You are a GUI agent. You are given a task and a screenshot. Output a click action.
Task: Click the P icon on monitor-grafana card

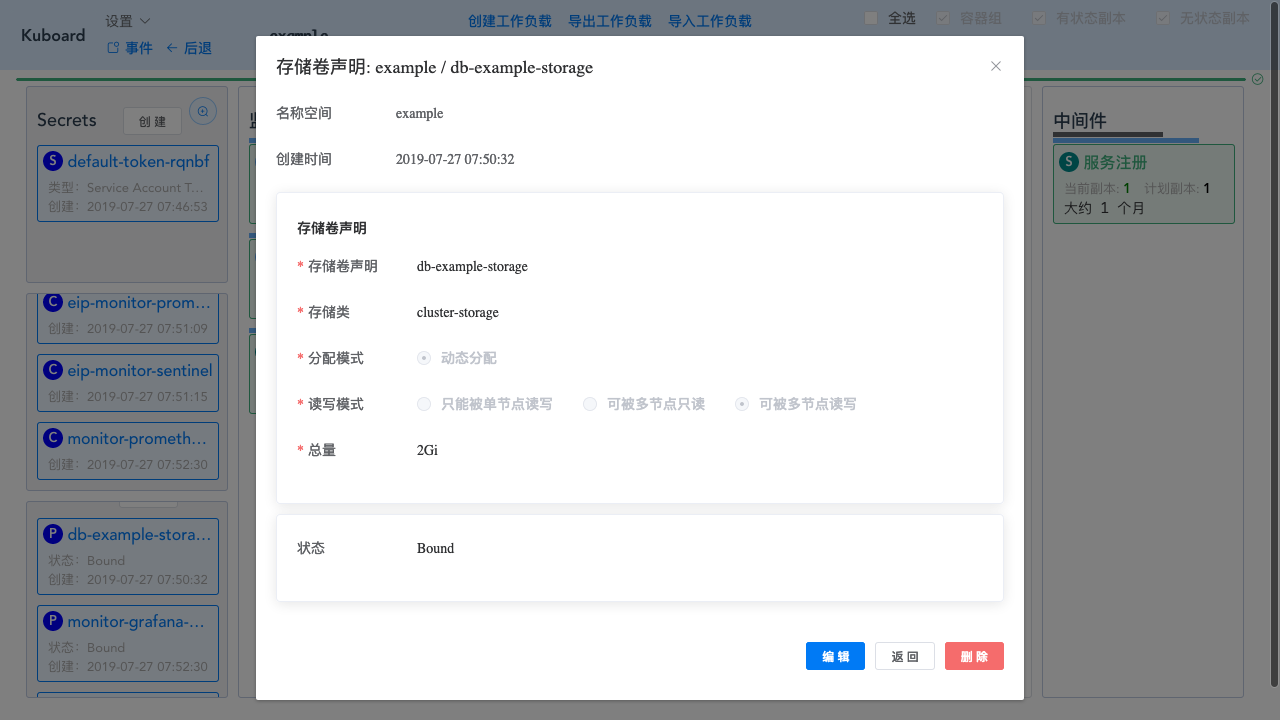pyautogui.click(x=51, y=621)
